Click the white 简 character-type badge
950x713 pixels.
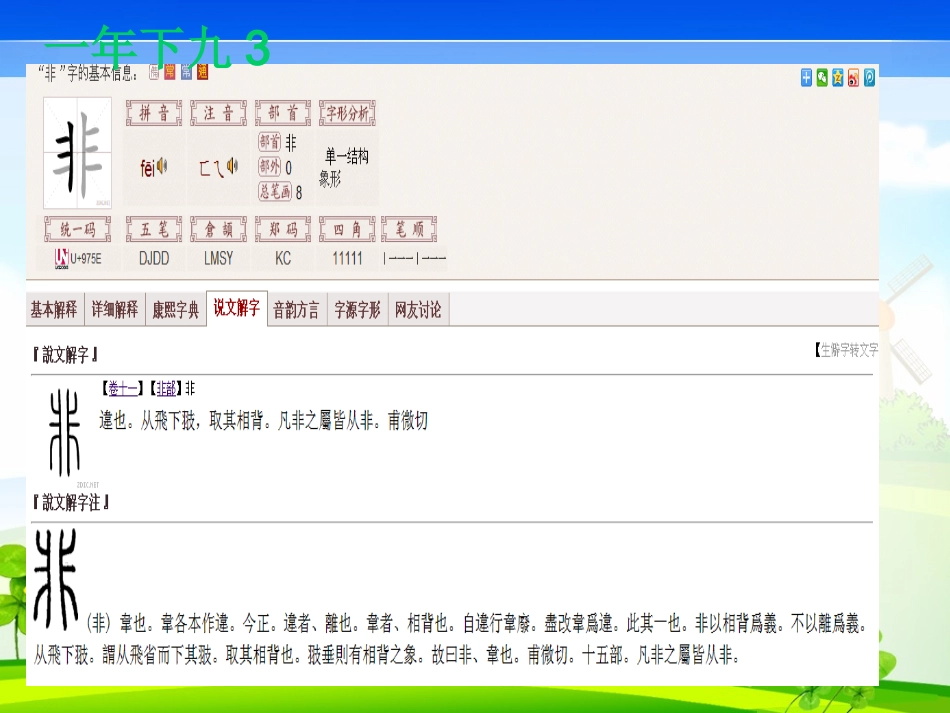coord(154,72)
